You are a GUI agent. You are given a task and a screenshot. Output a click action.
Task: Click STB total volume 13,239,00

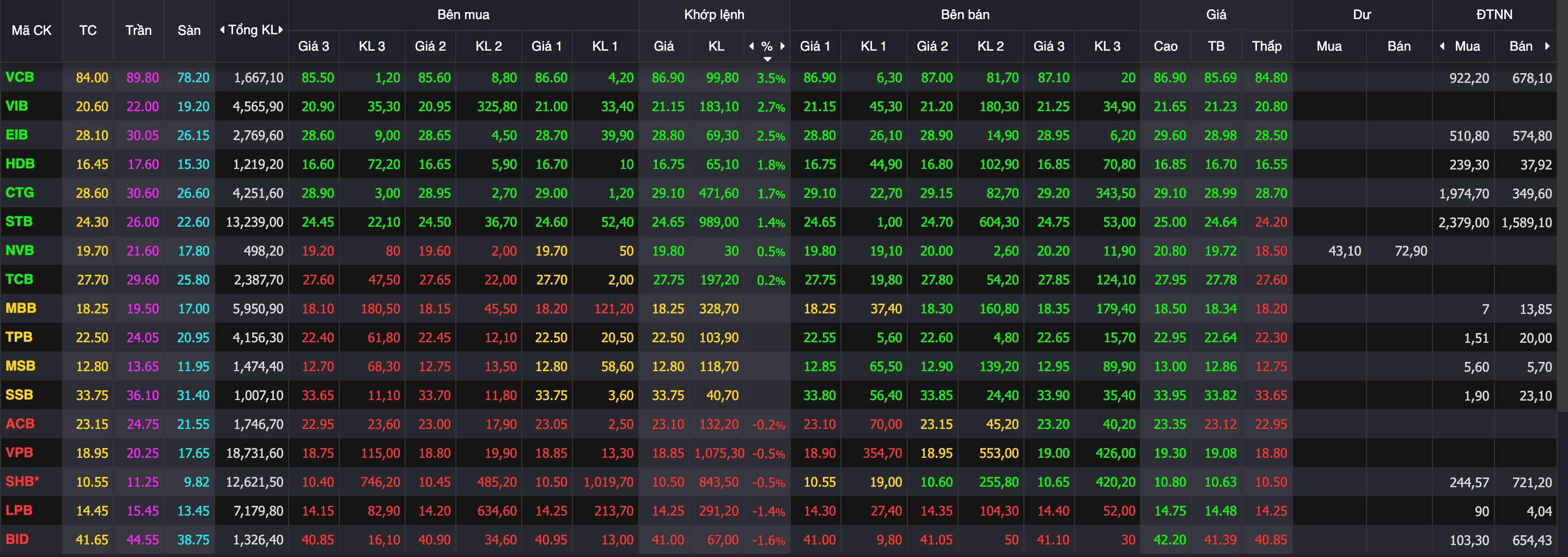click(x=254, y=222)
